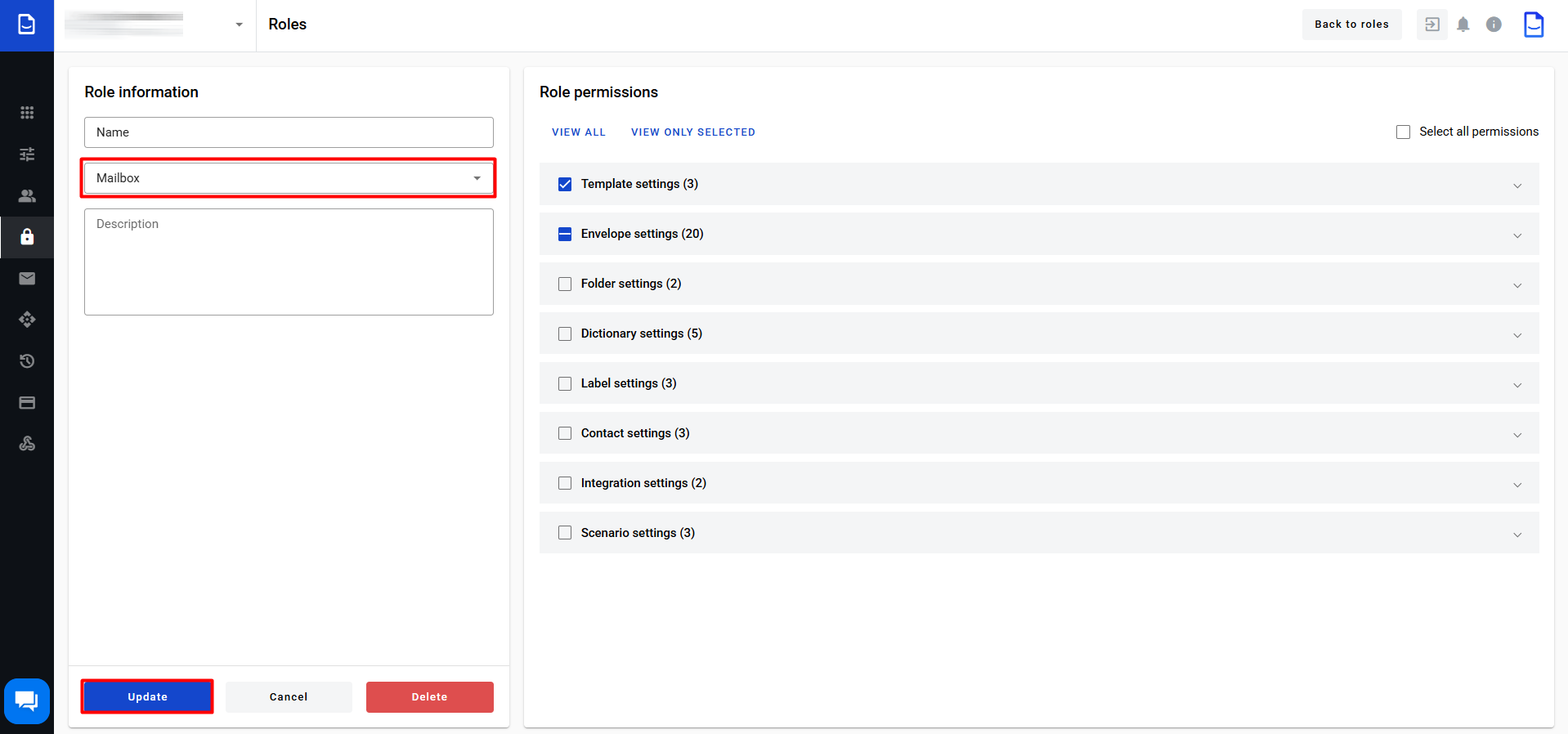Open the users icon in sidebar
The image size is (1568, 734).
[x=27, y=196]
